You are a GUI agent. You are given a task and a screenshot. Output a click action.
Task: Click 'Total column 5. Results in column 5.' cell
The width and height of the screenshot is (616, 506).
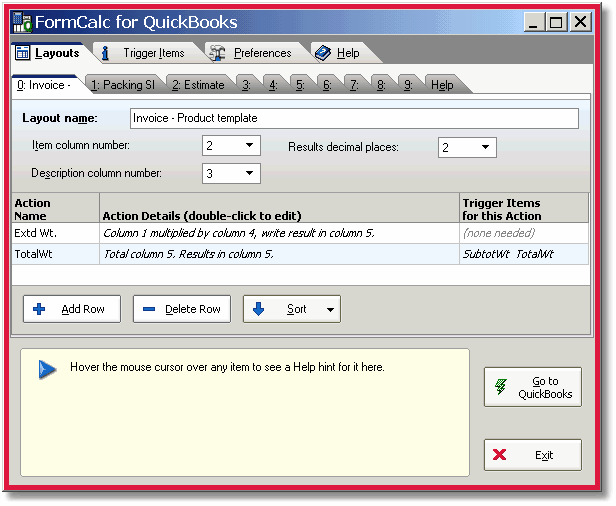279,254
